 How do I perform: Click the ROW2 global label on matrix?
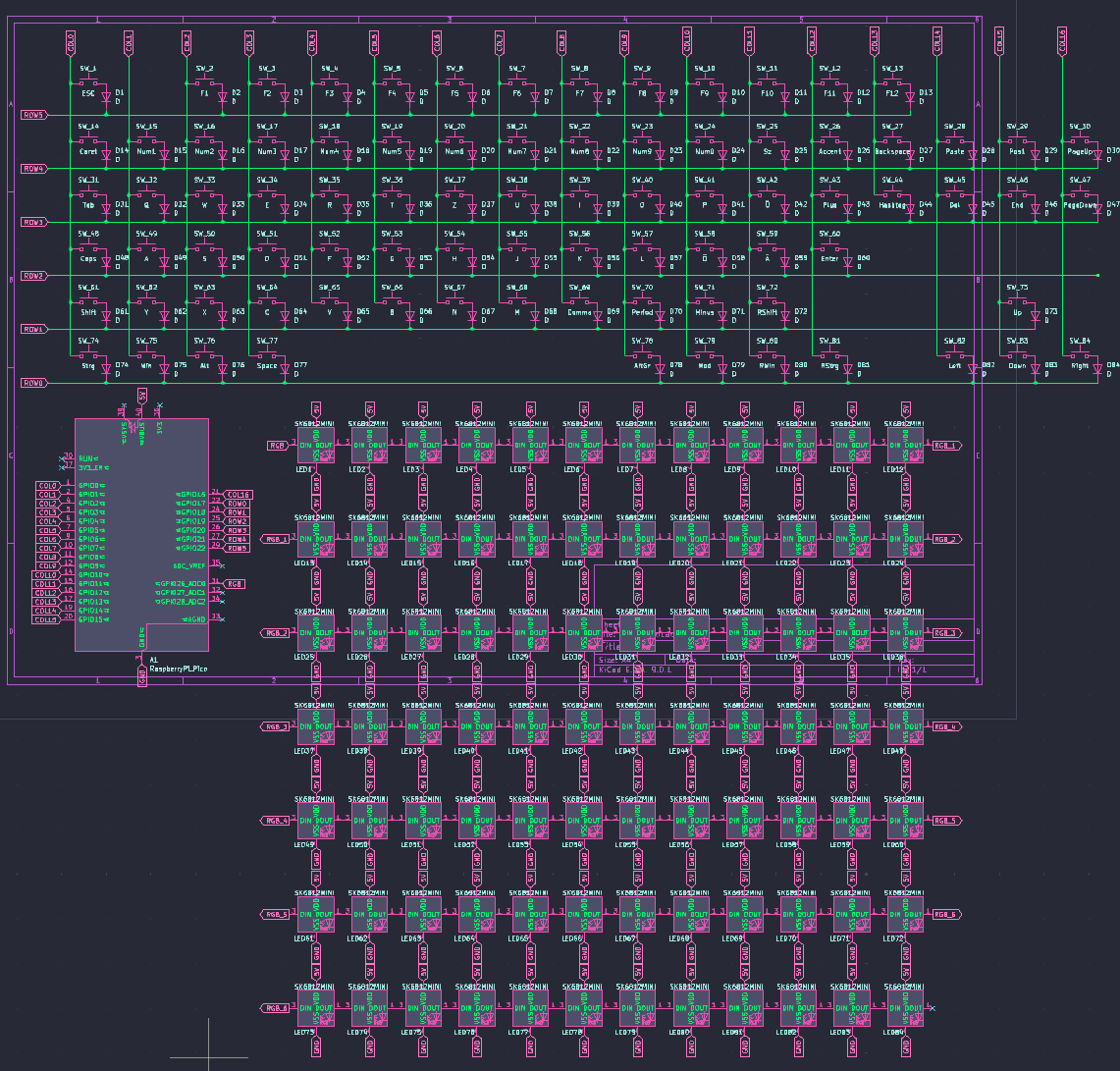coord(34,276)
